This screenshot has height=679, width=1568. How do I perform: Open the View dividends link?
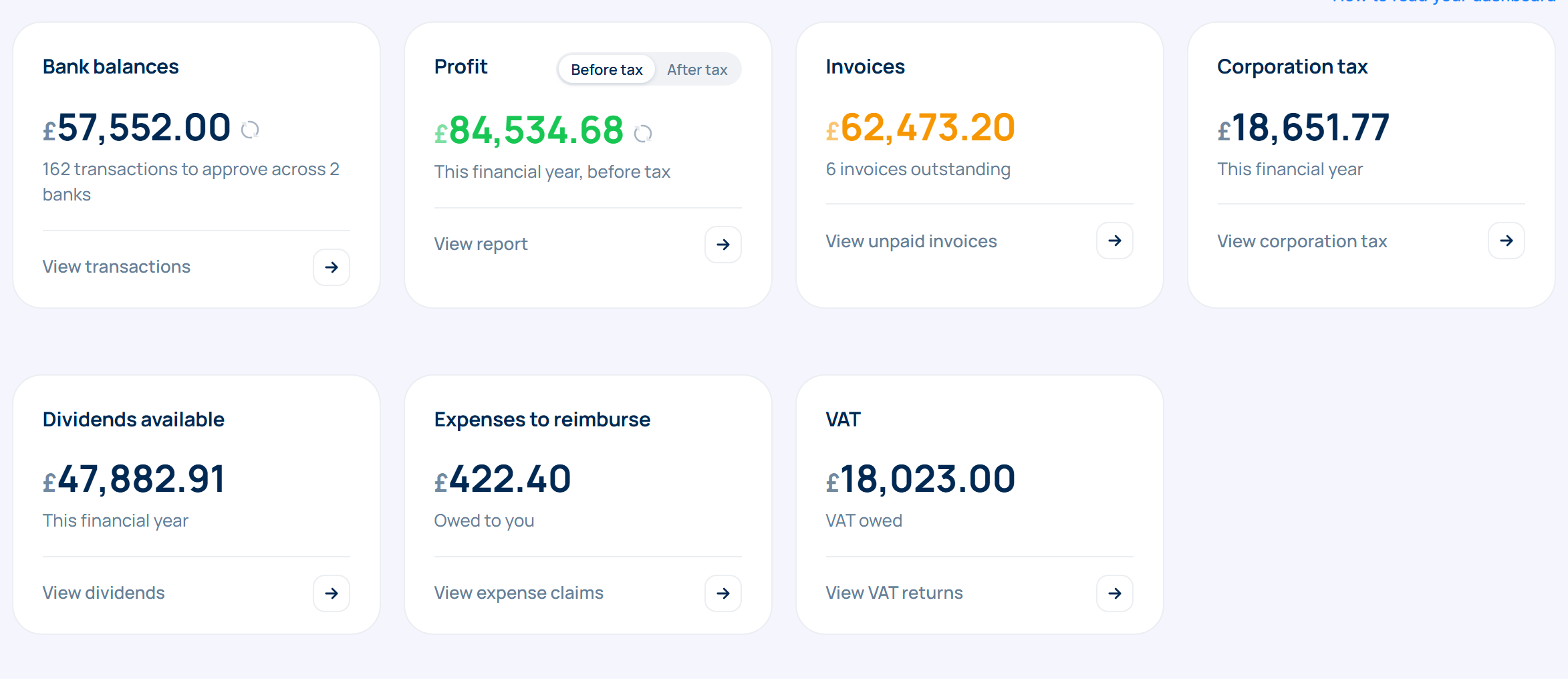tap(104, 593)
